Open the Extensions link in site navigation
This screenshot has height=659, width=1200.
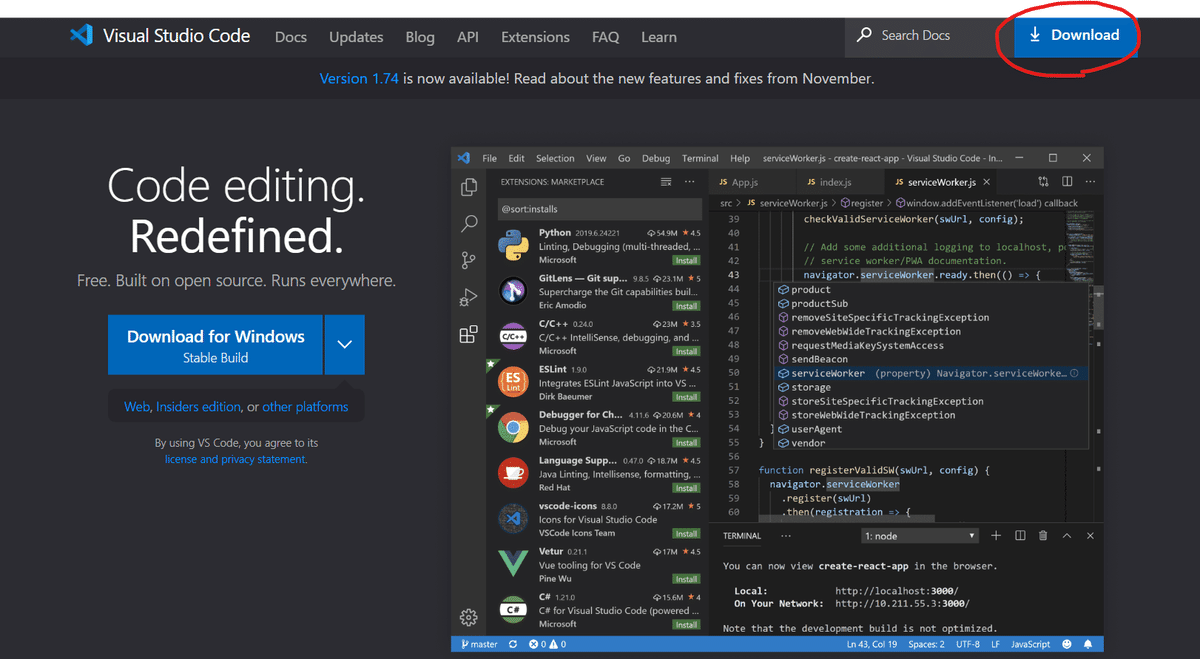tap(535, 37)
